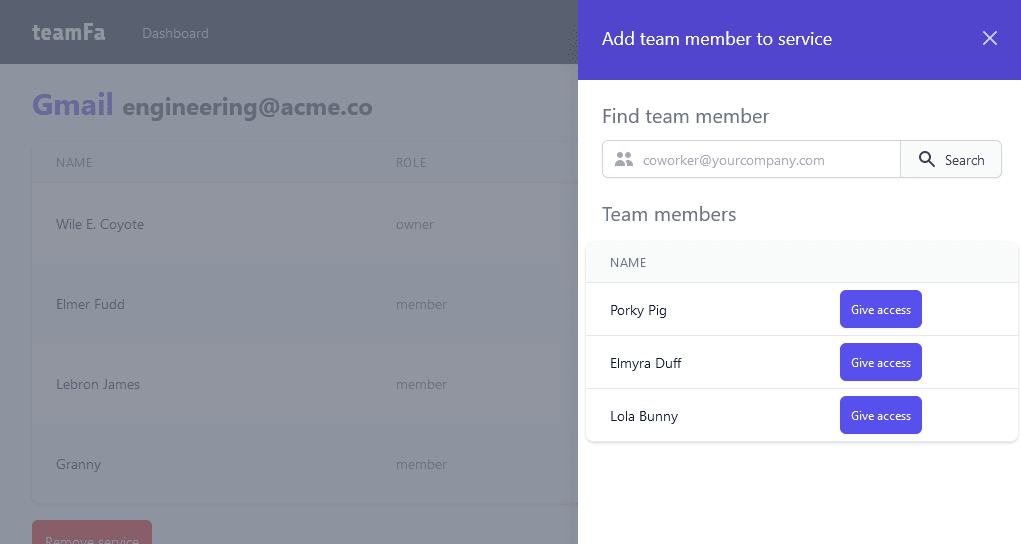Select Wile E. Coyote row
This screenshot has width=1021, height=544.
coord(305,224)
